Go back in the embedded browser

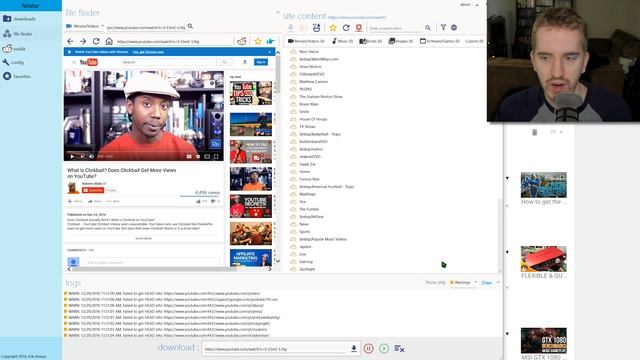[70, 41]
